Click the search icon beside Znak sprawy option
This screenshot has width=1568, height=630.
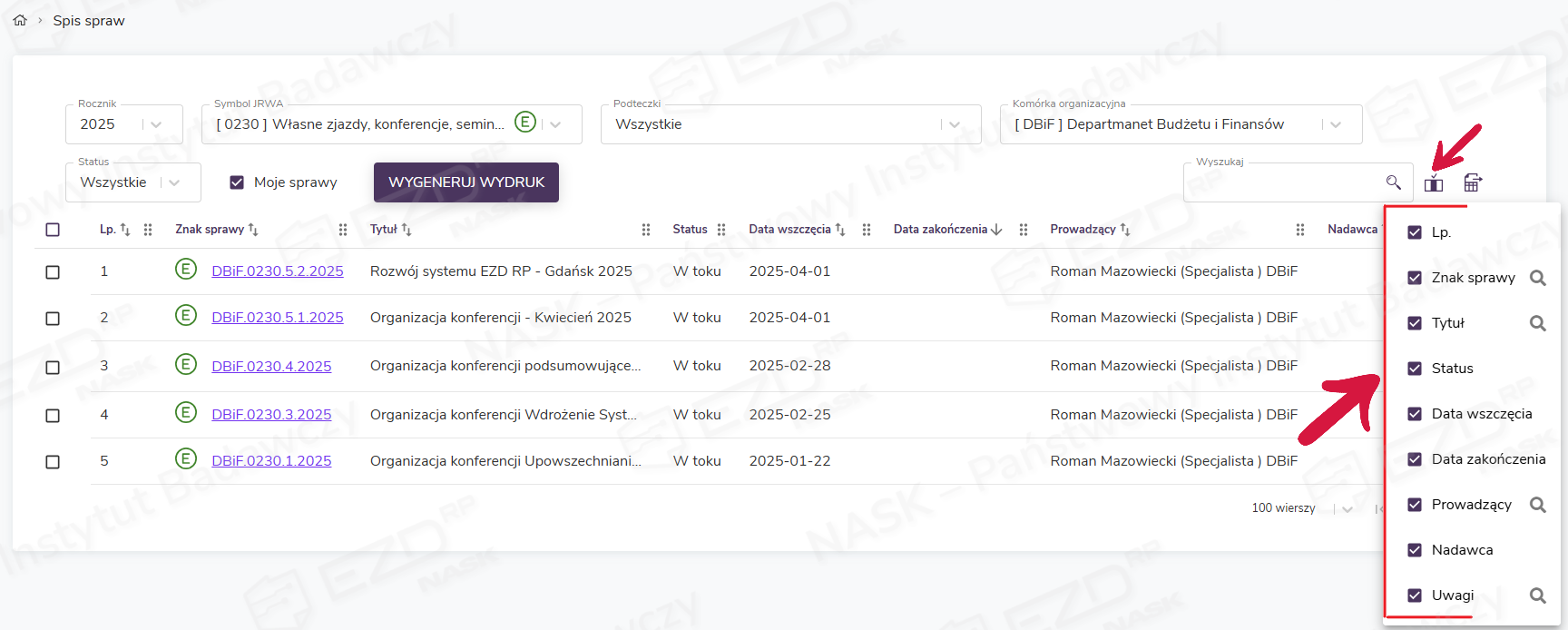[x=1537, y=278]
